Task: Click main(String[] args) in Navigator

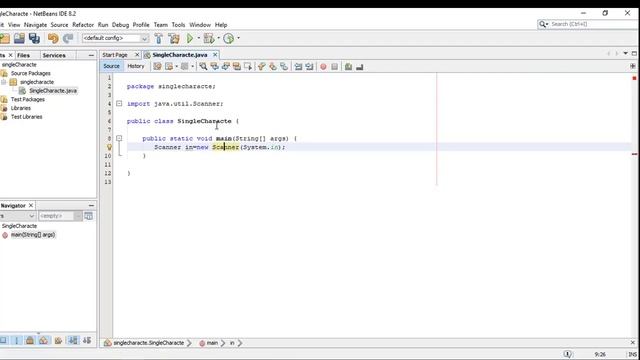Action: pyautogui.click(x=33, y=235)
